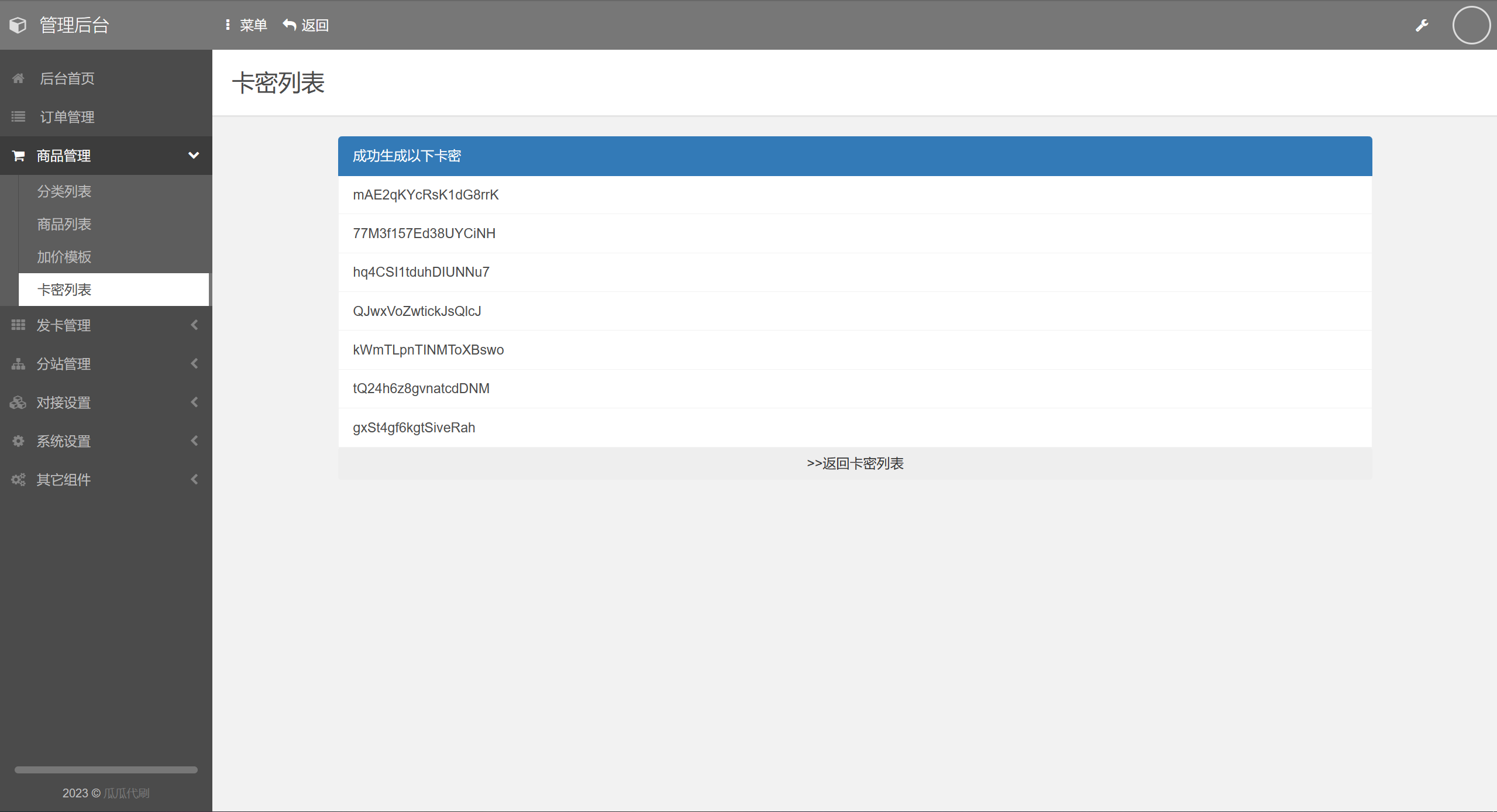Click the home icon next to 后台首页

click(x=18, y=78)
